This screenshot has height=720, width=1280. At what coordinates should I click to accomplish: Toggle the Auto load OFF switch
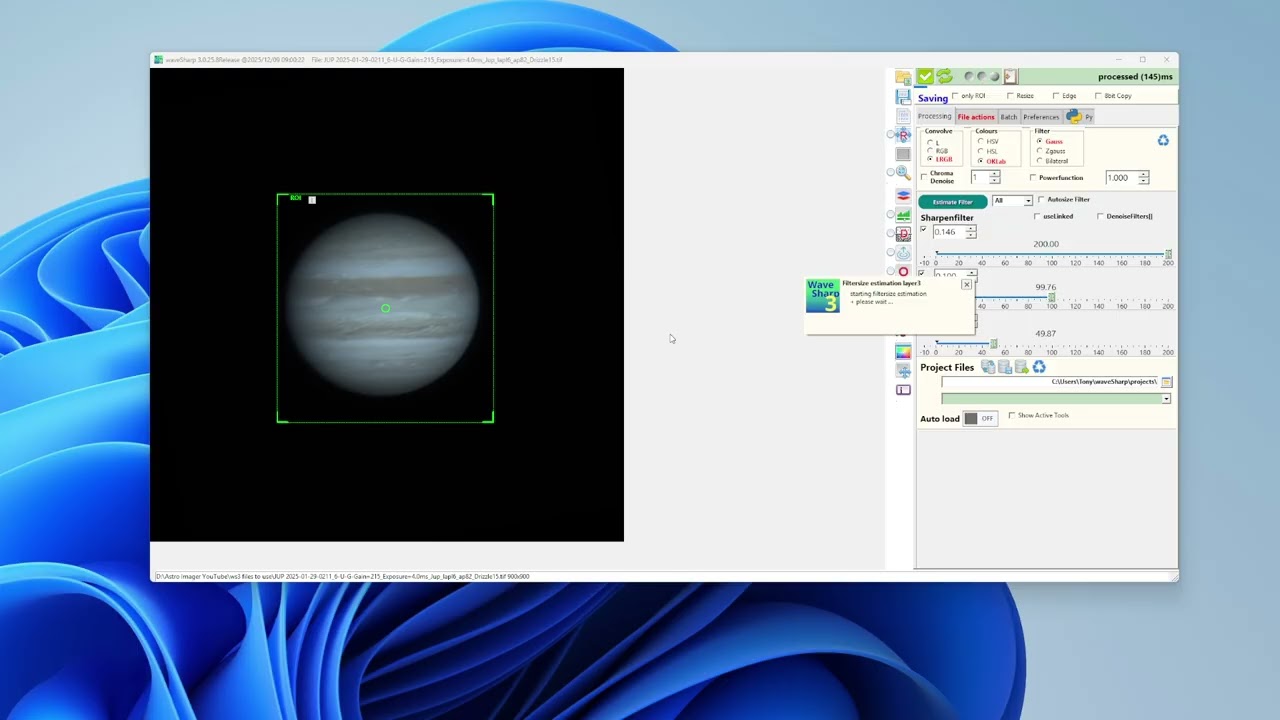(x=980, y=418)
